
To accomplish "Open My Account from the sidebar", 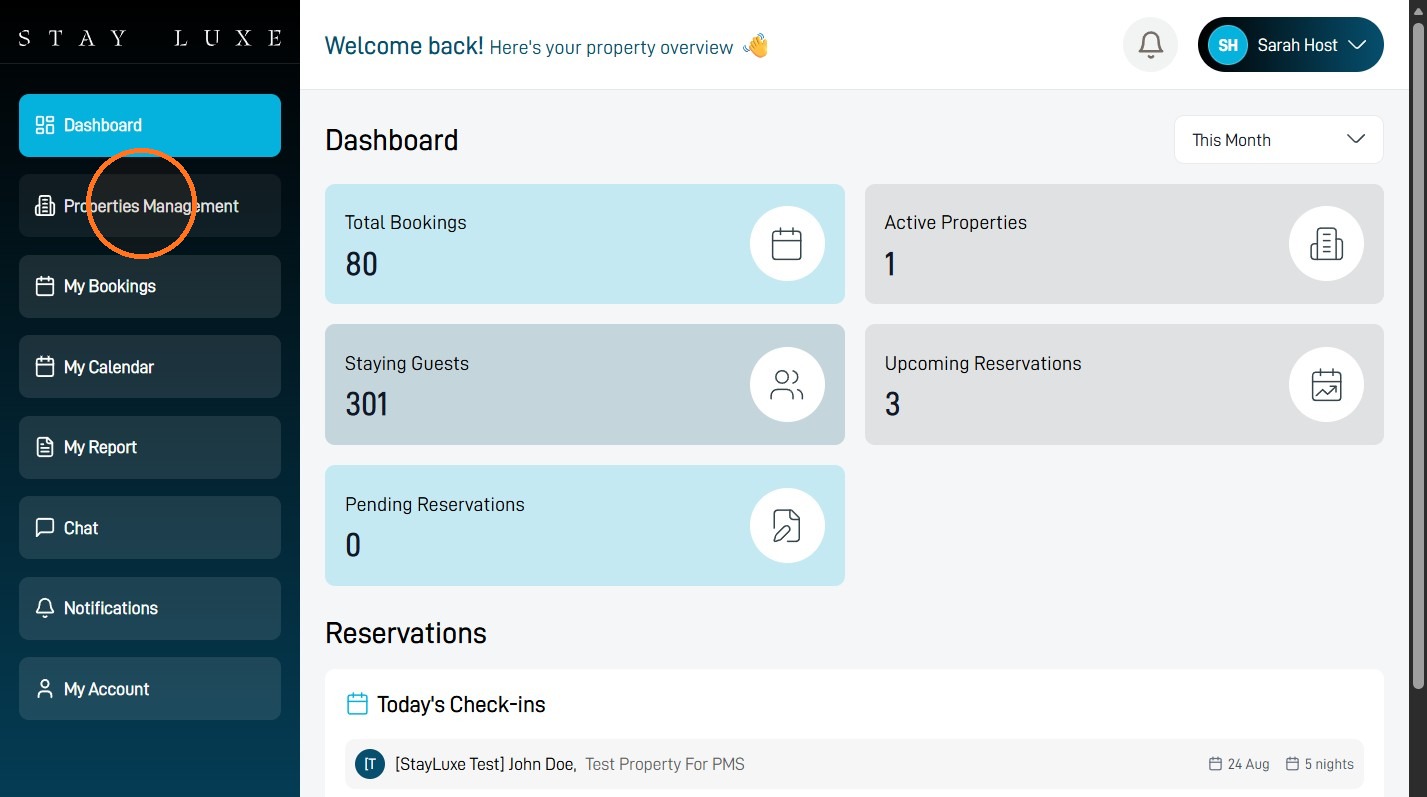I will [x=150, y=689].
